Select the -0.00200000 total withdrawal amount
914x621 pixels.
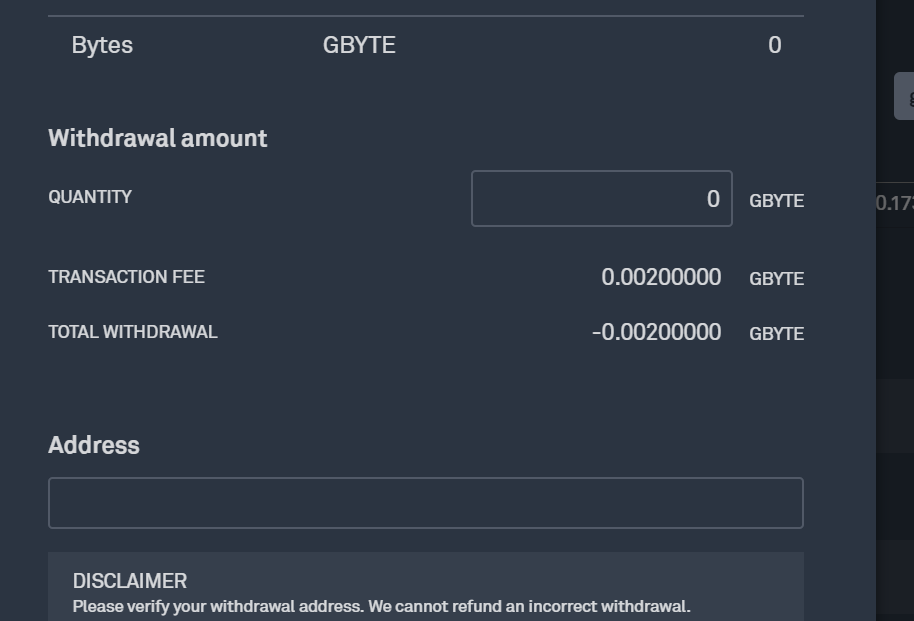coord(656,332)
